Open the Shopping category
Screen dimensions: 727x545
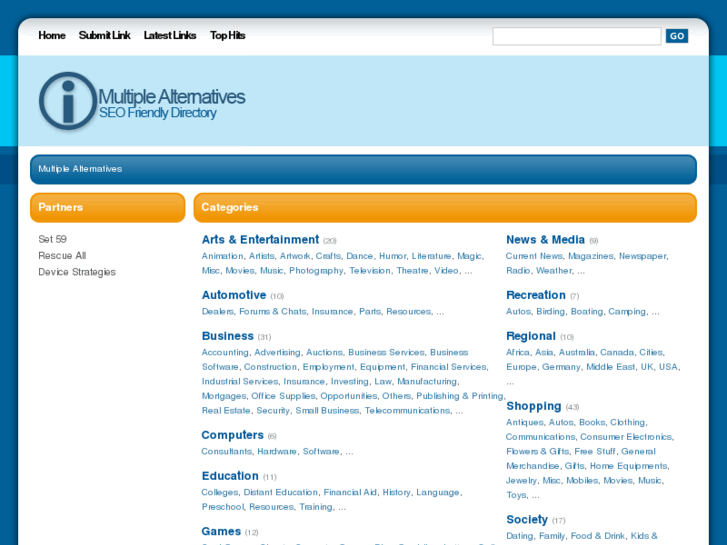click(534, 406)
